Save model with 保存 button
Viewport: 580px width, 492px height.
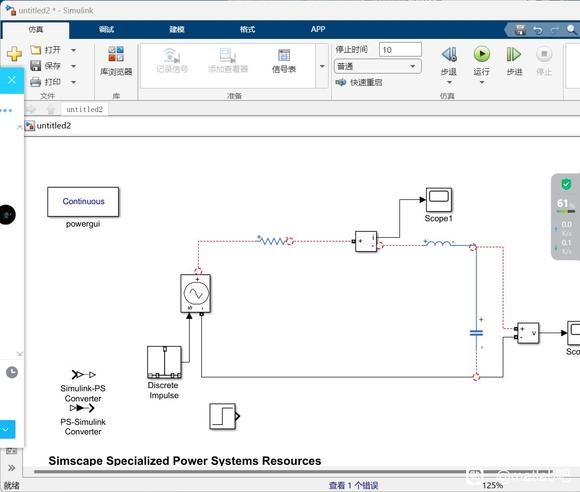click(45, 65)
